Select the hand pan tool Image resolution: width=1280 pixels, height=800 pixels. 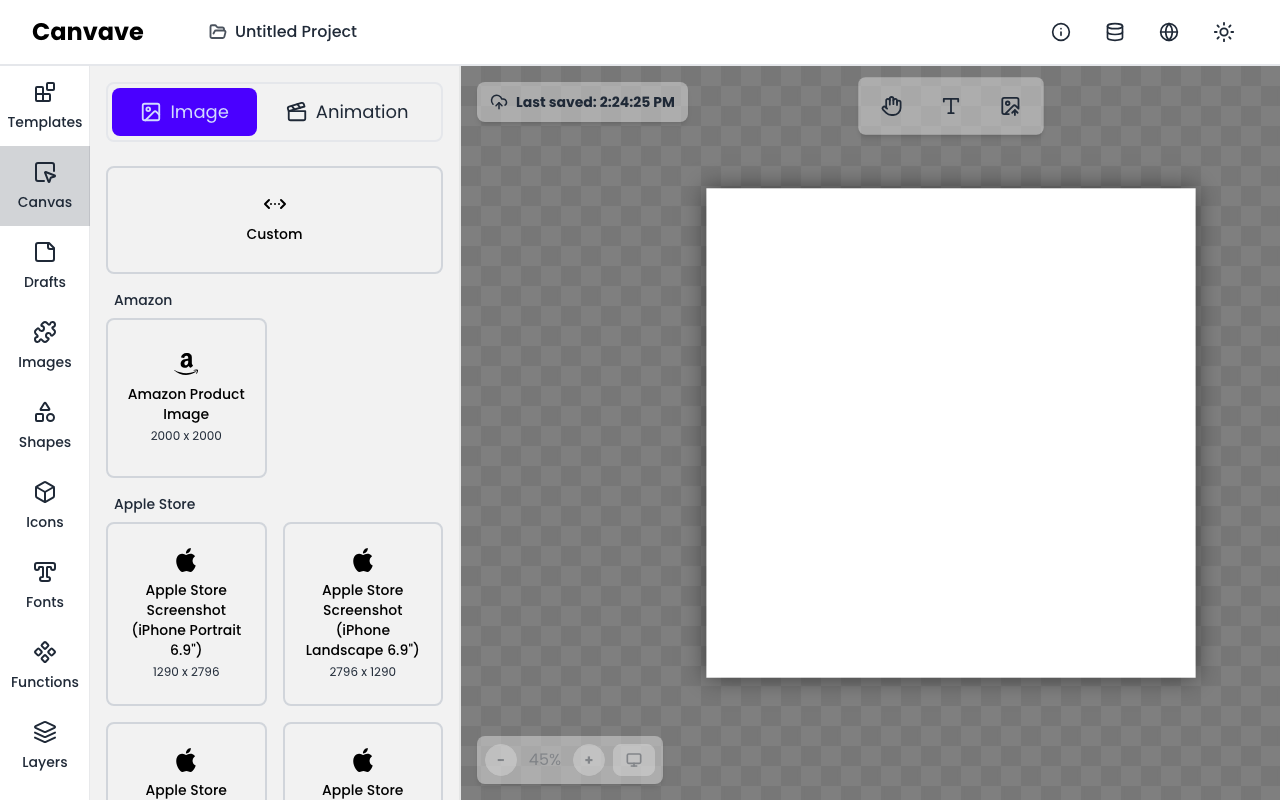[892, 106]
